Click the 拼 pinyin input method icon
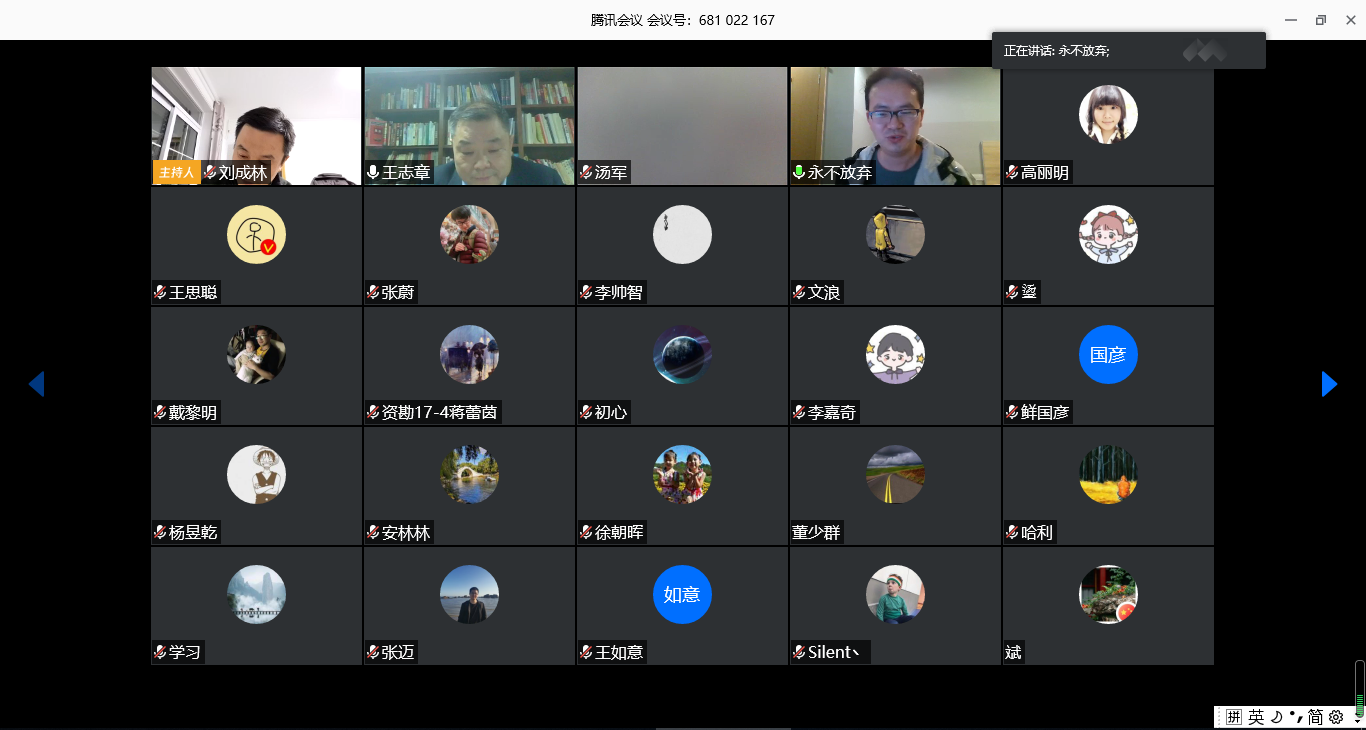1366x730 pixels. point(1234,717)
